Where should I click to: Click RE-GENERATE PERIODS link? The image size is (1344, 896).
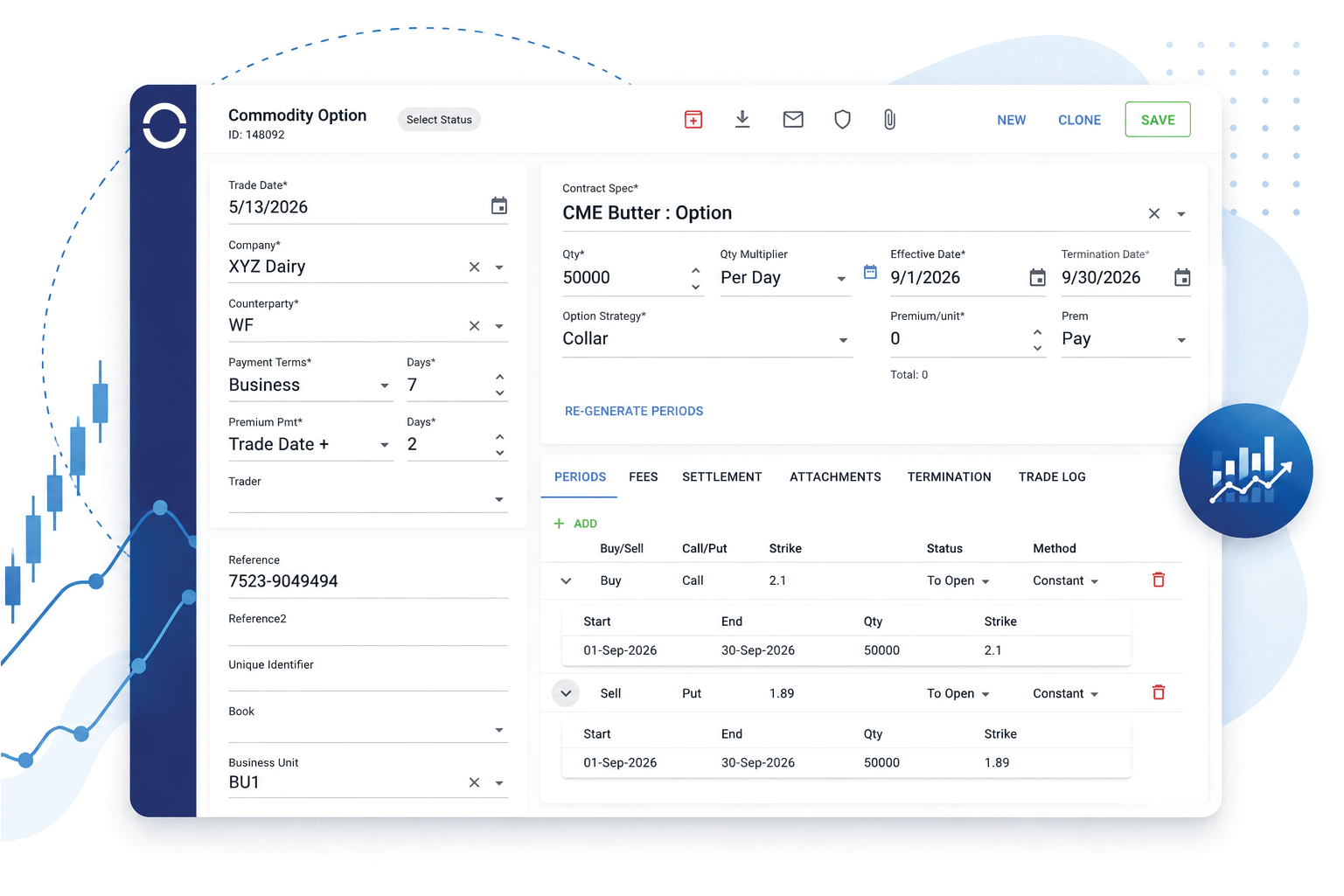(634, 411)
